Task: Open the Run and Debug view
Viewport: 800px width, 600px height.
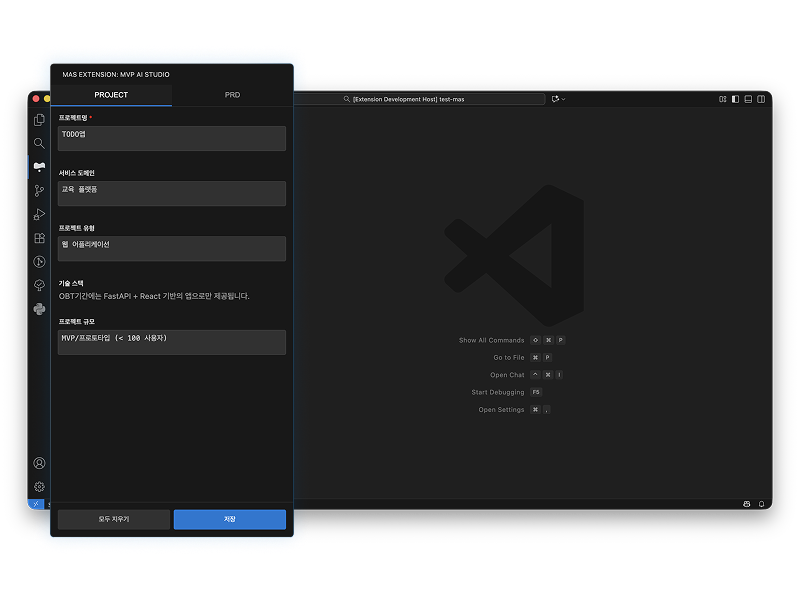Action: [x=38, y=213]
